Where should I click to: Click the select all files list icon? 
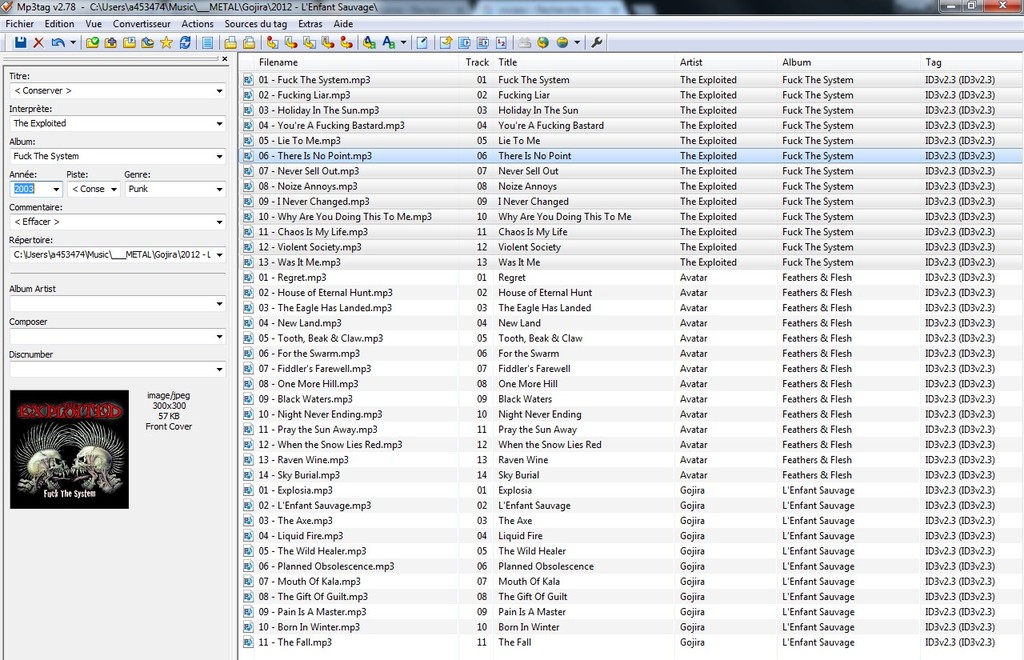208,42
